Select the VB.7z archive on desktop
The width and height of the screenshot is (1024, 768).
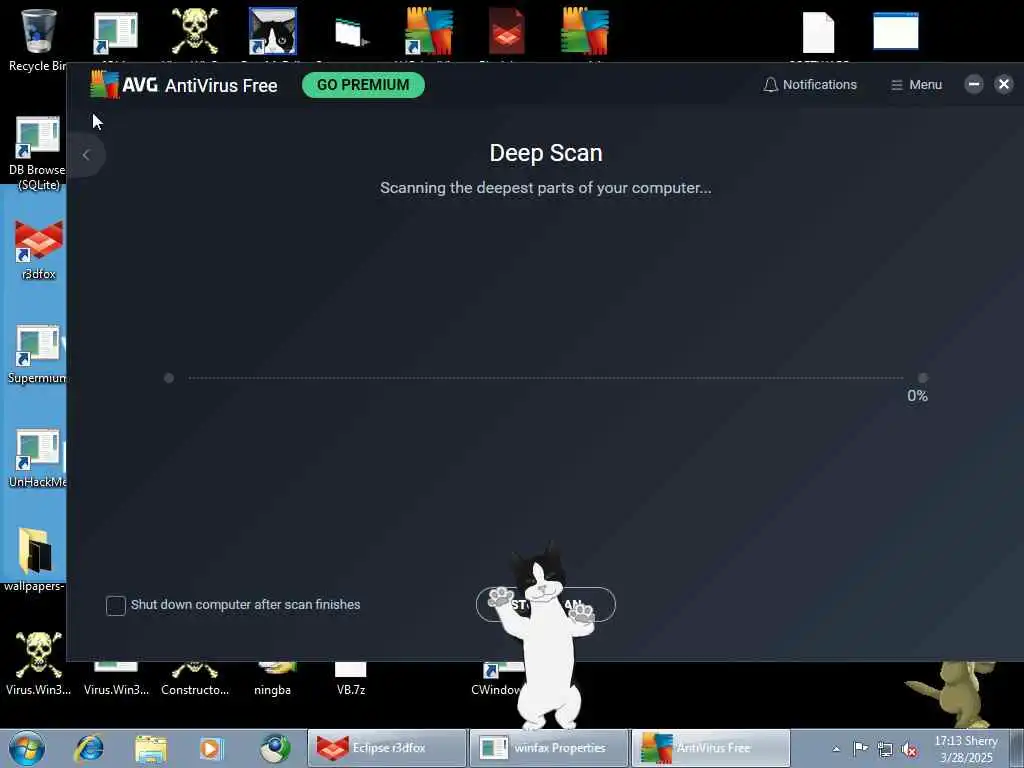[x=351, y=679]
